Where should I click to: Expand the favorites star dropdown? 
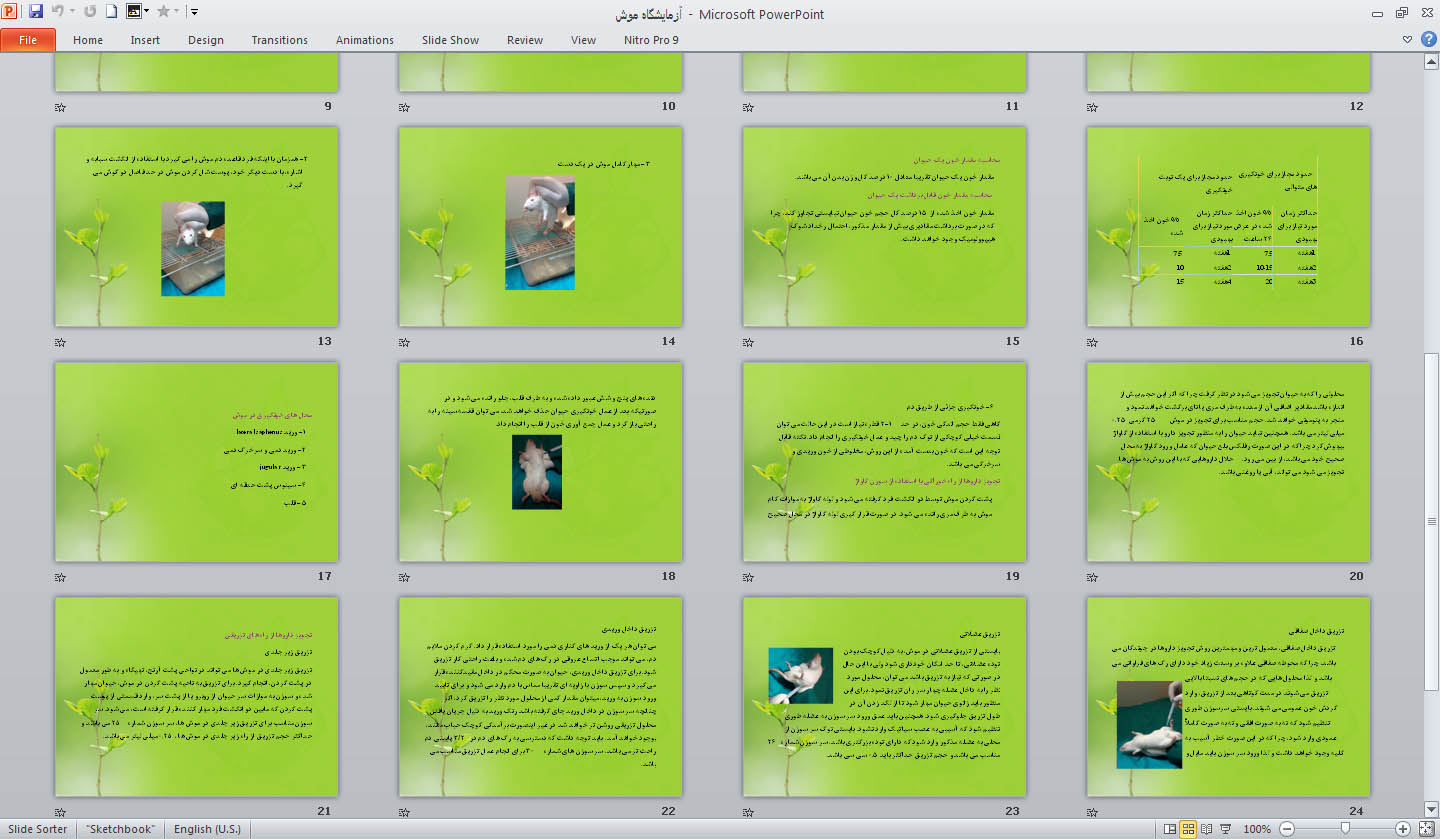pos(175,13)
